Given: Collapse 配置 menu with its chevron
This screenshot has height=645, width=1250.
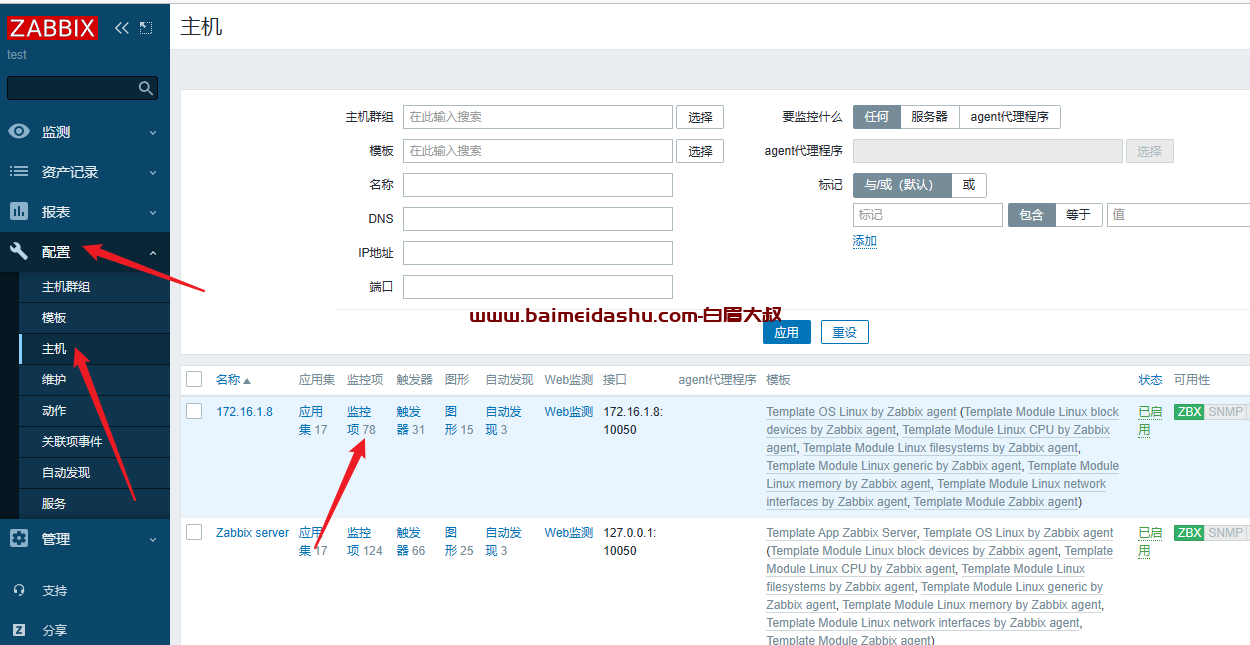Looking at the screenshot, I should pyautogui.click(x=153, y=253).
